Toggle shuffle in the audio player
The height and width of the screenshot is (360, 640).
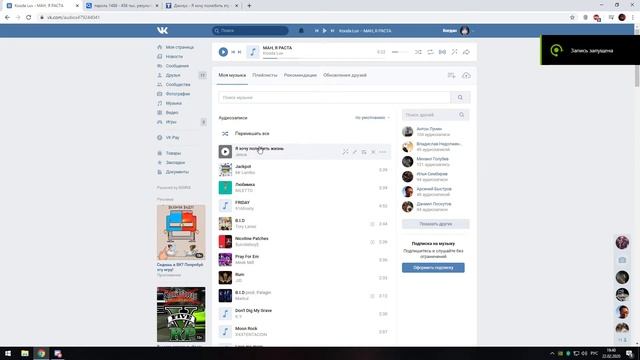pyautogui.click(x=418, y=52)
